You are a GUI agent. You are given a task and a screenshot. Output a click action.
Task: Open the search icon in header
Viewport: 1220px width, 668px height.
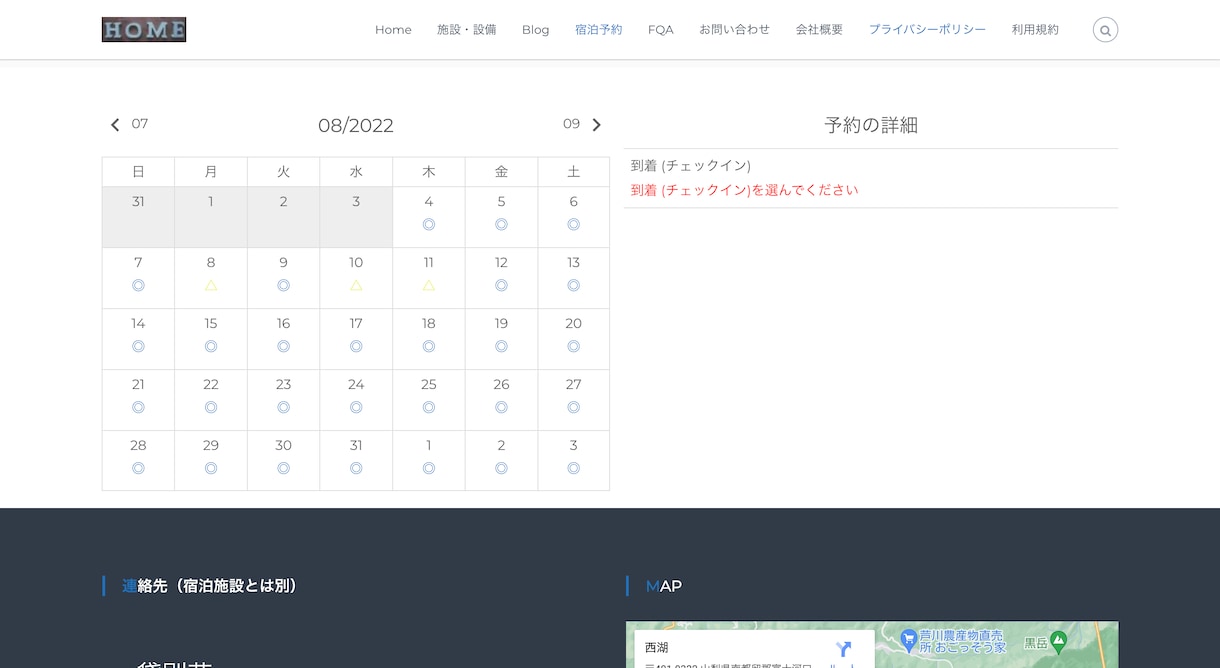1105,30
